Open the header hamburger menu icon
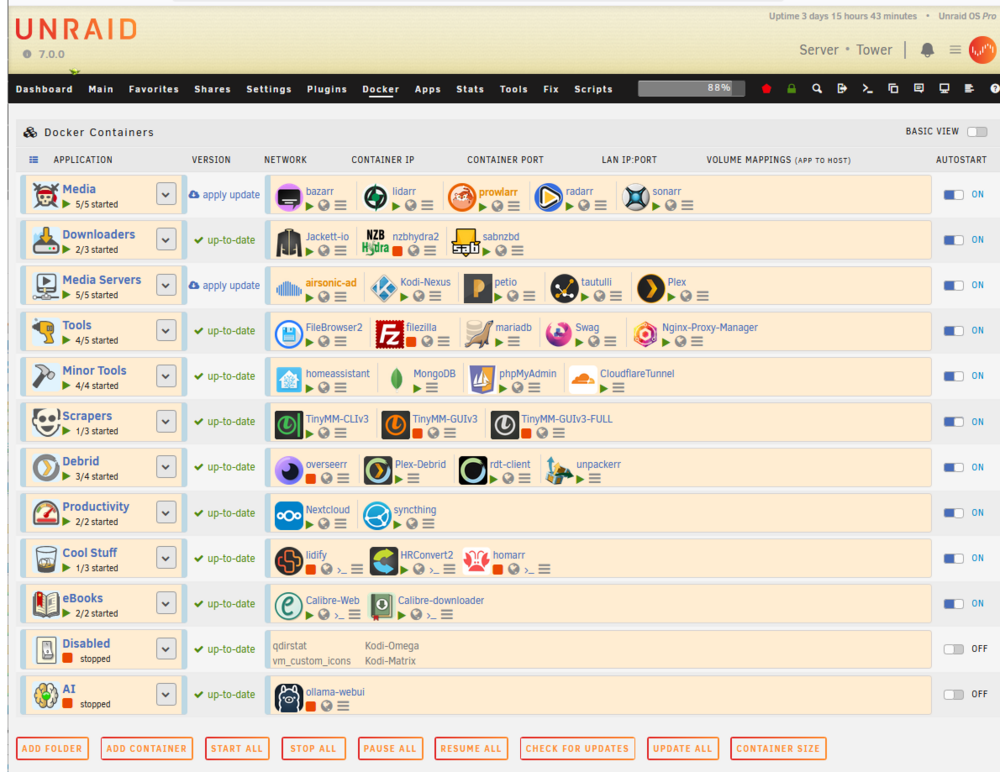 (x=955, y=50)
